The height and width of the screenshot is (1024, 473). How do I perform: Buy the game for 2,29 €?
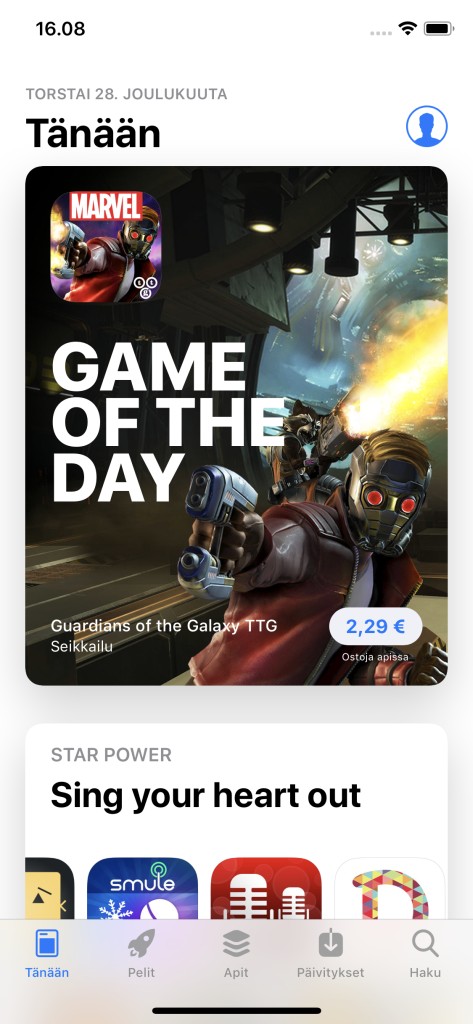376,627
